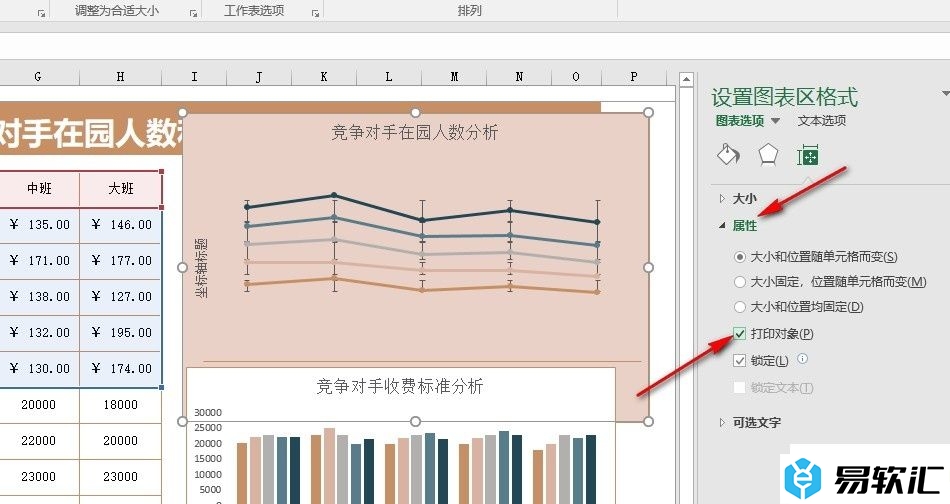
Task: Select column P header
Action: coord(634,76)
